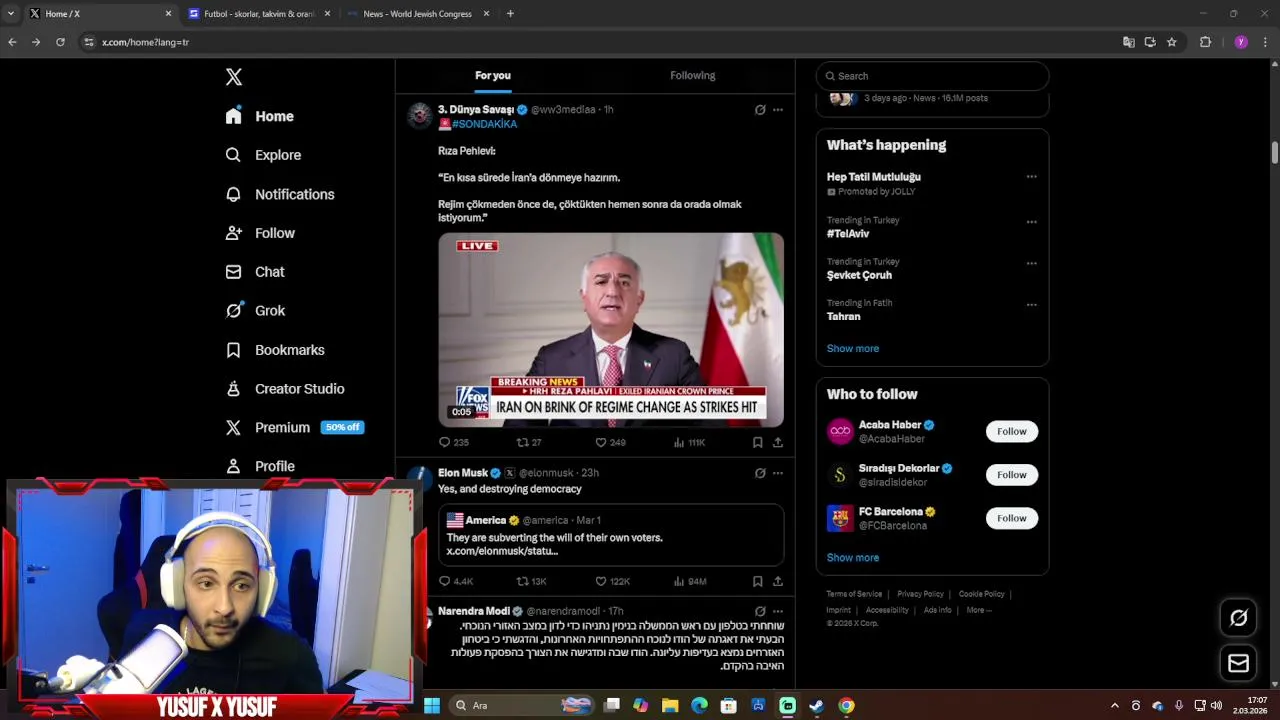Screen dimensions: 1280x720
Task: Open Steam from the taskbar
Action: pos(817,705)
